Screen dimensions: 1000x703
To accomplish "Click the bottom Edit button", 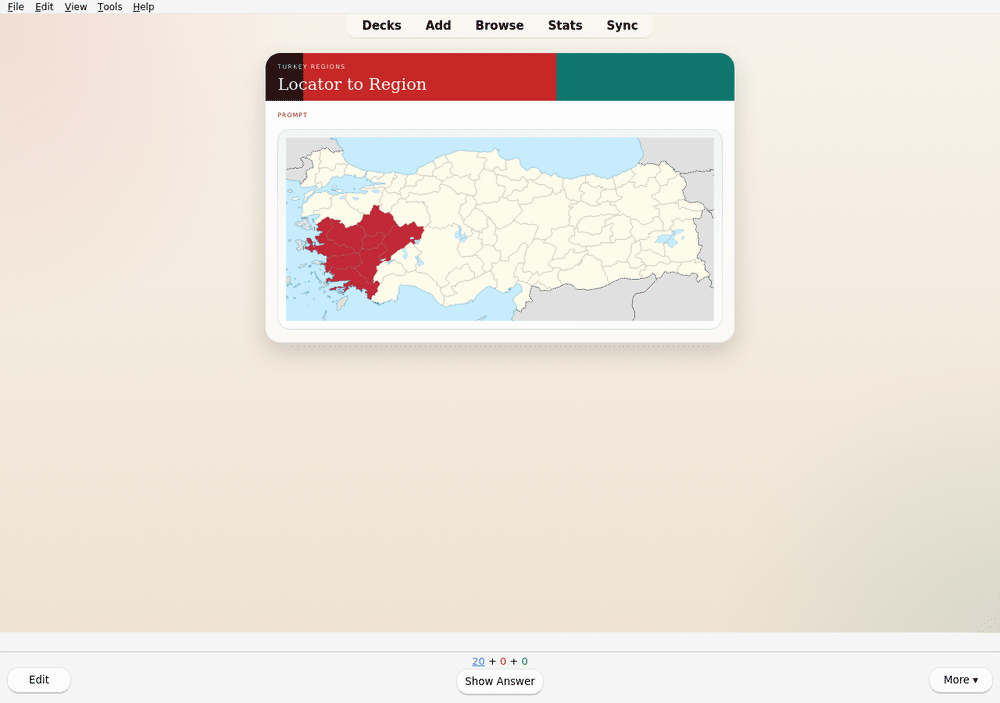I will 39,679.
